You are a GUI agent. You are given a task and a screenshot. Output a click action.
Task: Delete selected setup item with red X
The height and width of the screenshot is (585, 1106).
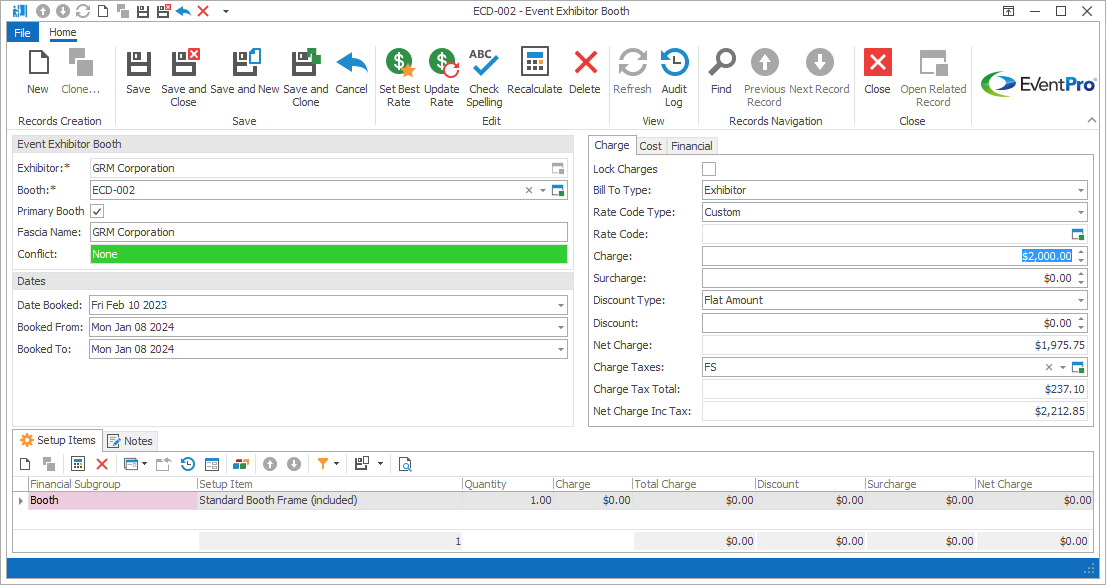[x=102, y=464]
